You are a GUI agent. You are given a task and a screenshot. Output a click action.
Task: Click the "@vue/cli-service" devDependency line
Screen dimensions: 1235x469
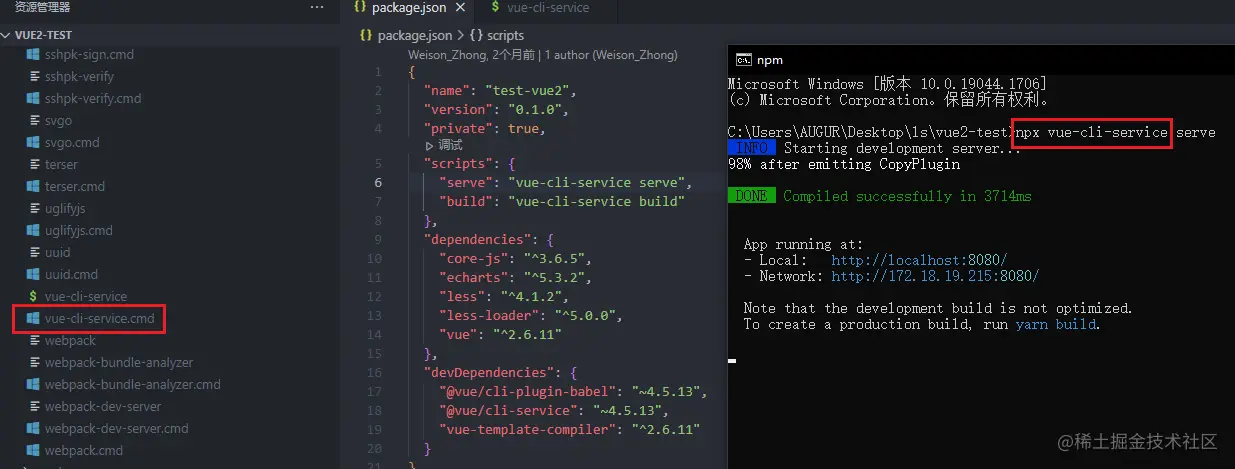pos(553,410)
